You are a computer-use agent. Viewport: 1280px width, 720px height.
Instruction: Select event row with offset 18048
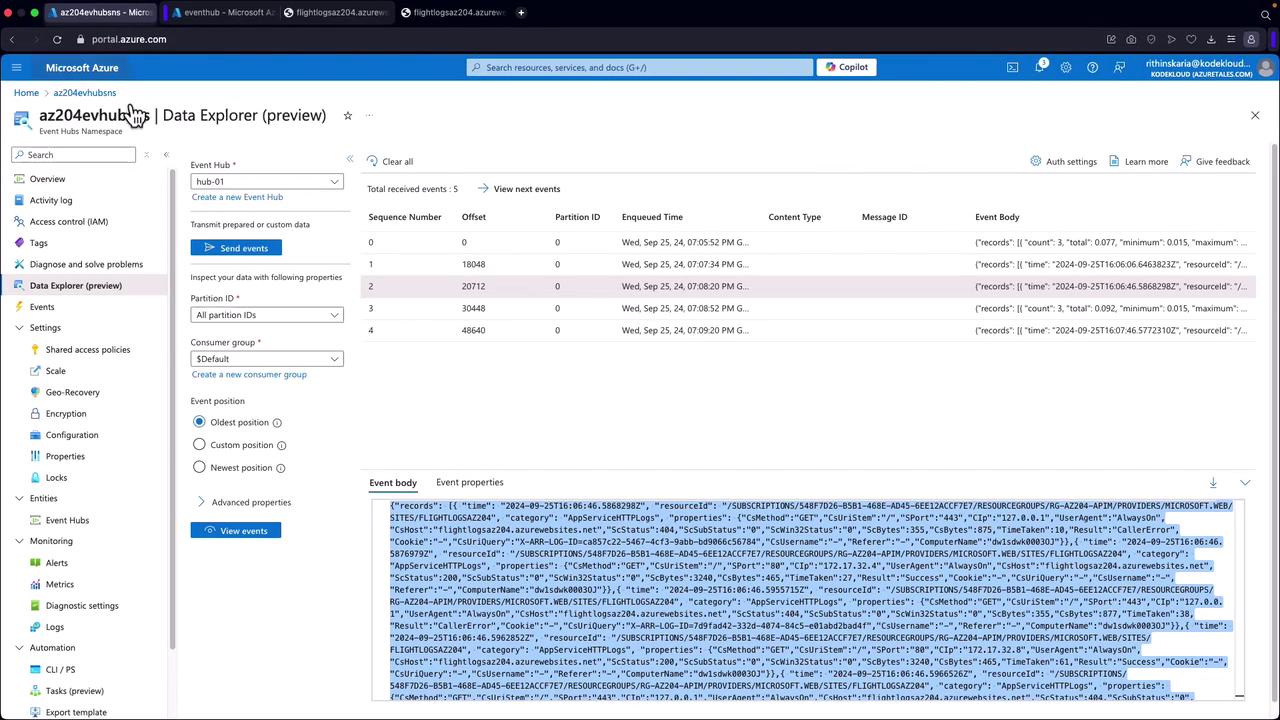[x=808, y=264]
